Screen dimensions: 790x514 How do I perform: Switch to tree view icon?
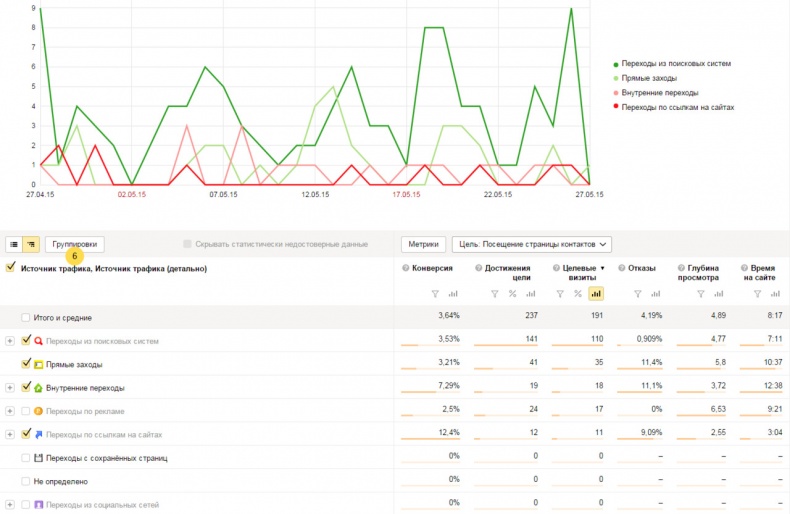31,244
